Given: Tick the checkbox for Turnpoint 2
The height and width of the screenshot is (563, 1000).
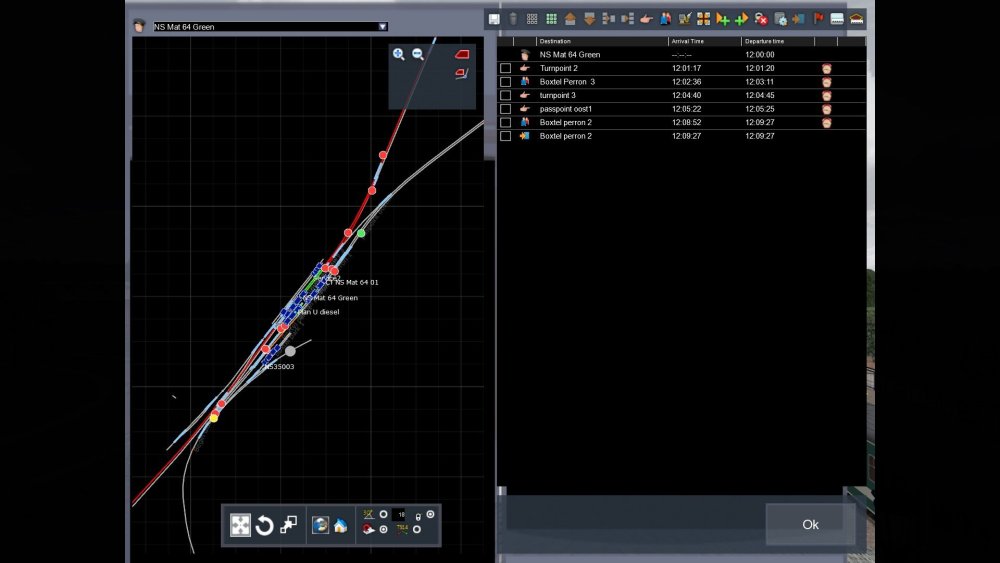Looking at the screenshot, I should 505,68.
